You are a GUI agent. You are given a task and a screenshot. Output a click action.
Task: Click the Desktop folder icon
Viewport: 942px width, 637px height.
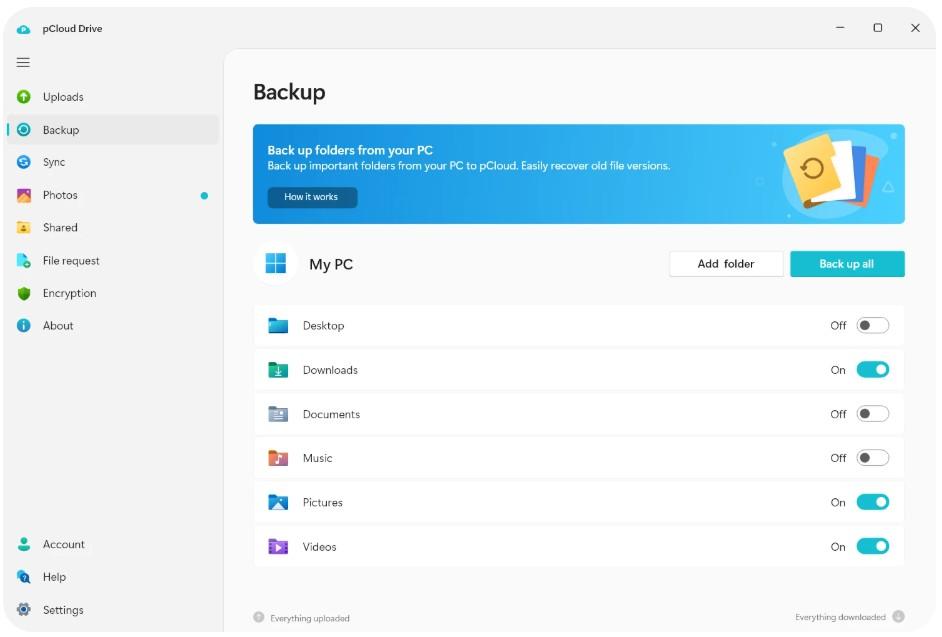point(278,326)
